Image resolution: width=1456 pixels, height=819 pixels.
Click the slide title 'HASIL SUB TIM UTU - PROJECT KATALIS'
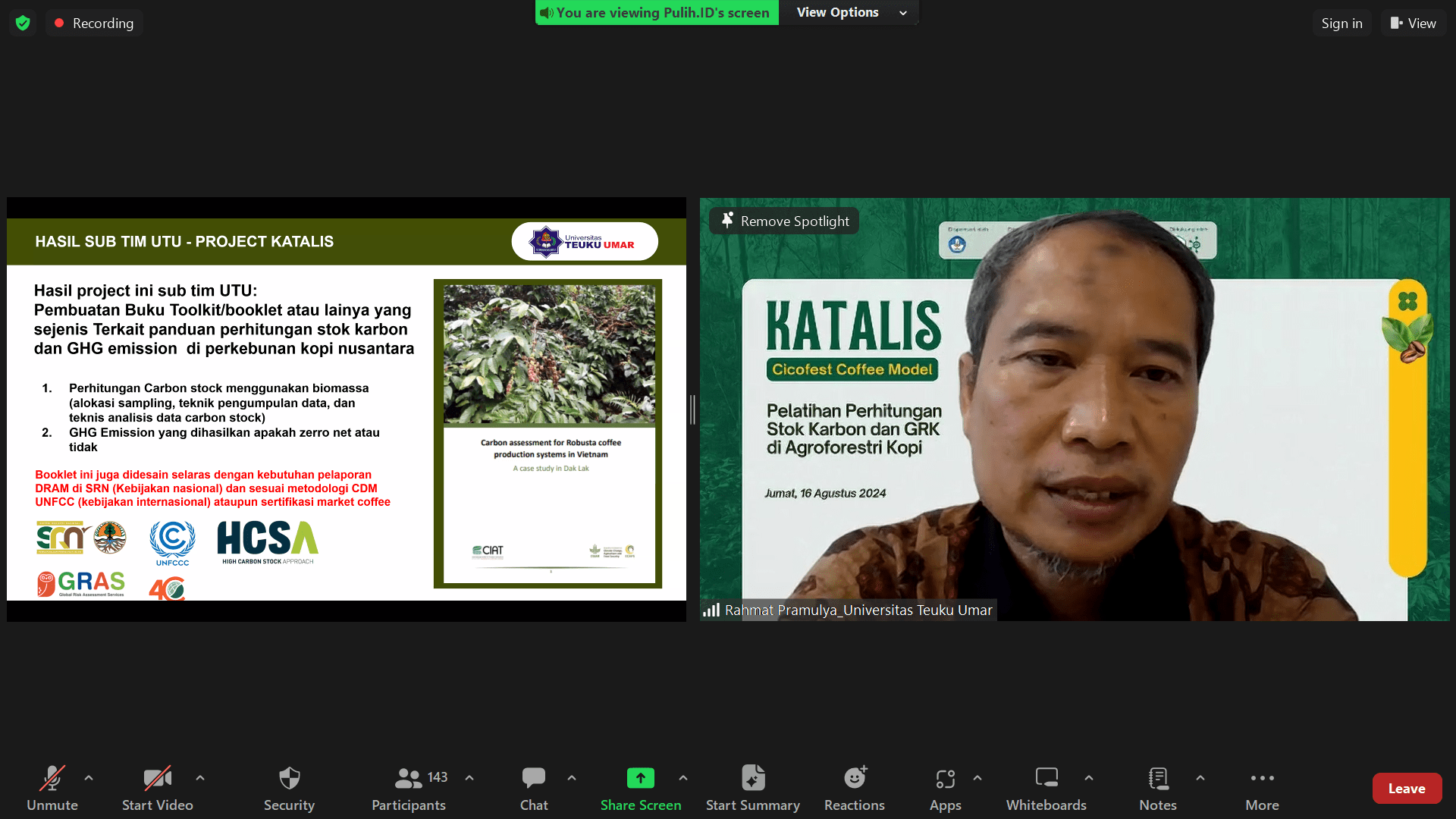184,241
